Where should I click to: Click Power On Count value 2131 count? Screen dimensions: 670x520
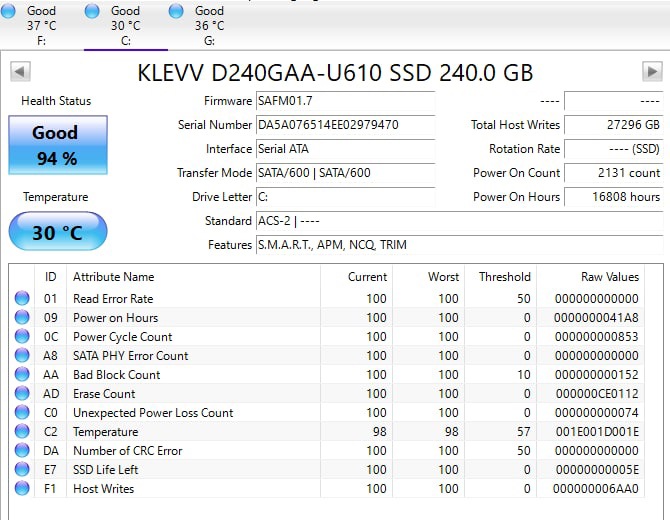614,173
